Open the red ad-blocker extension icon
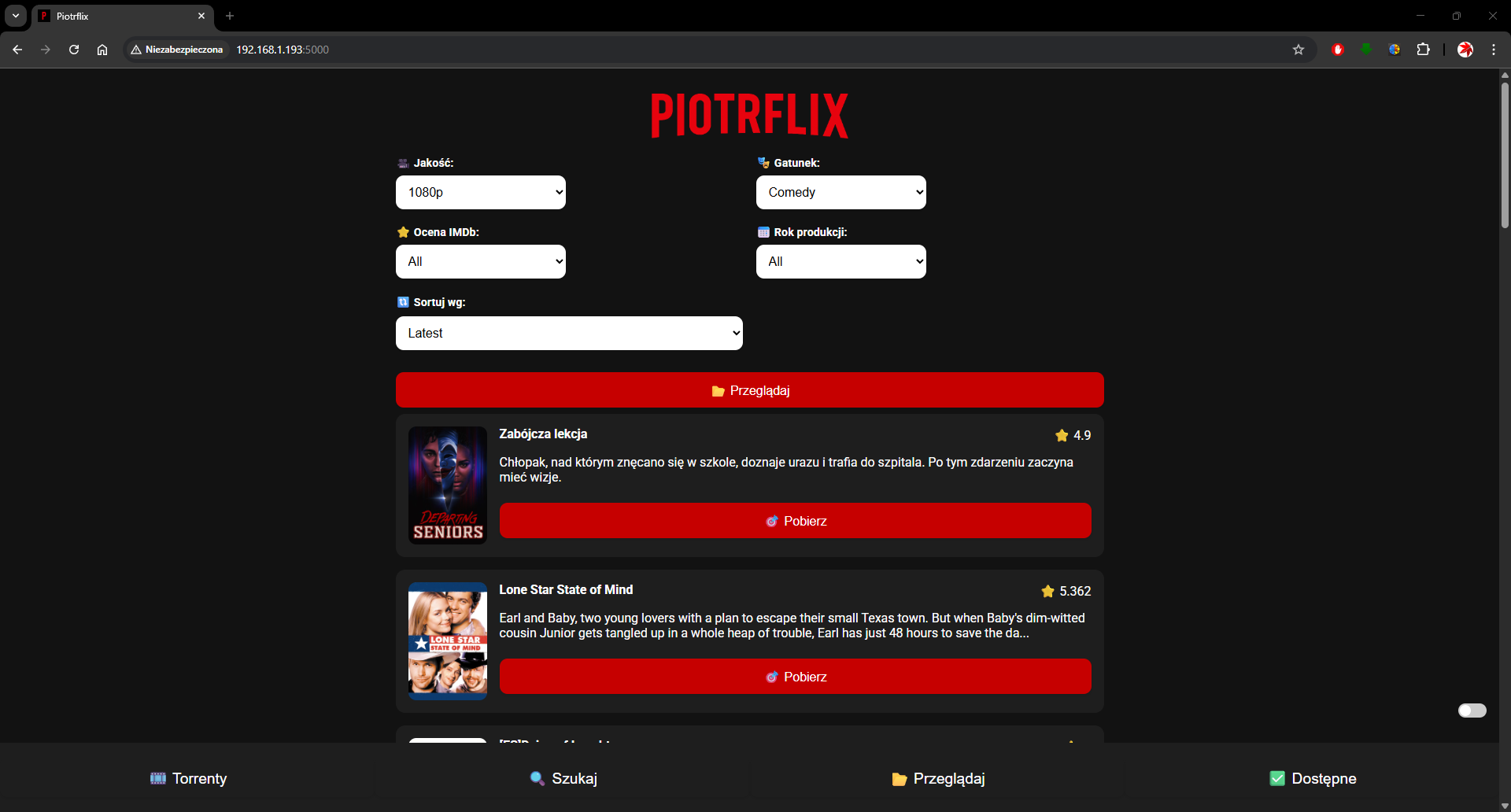The height and width of the screenshot is (812, 1511). [x=1338, y=50]
